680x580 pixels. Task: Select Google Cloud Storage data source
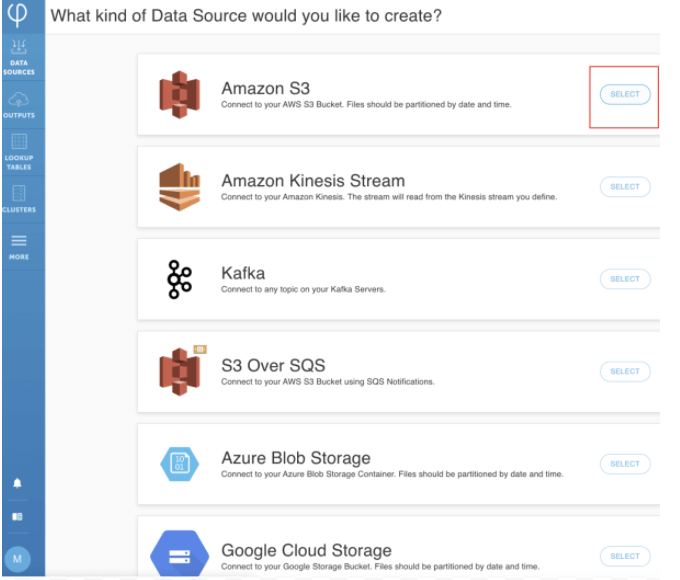(x=625, y=556)
